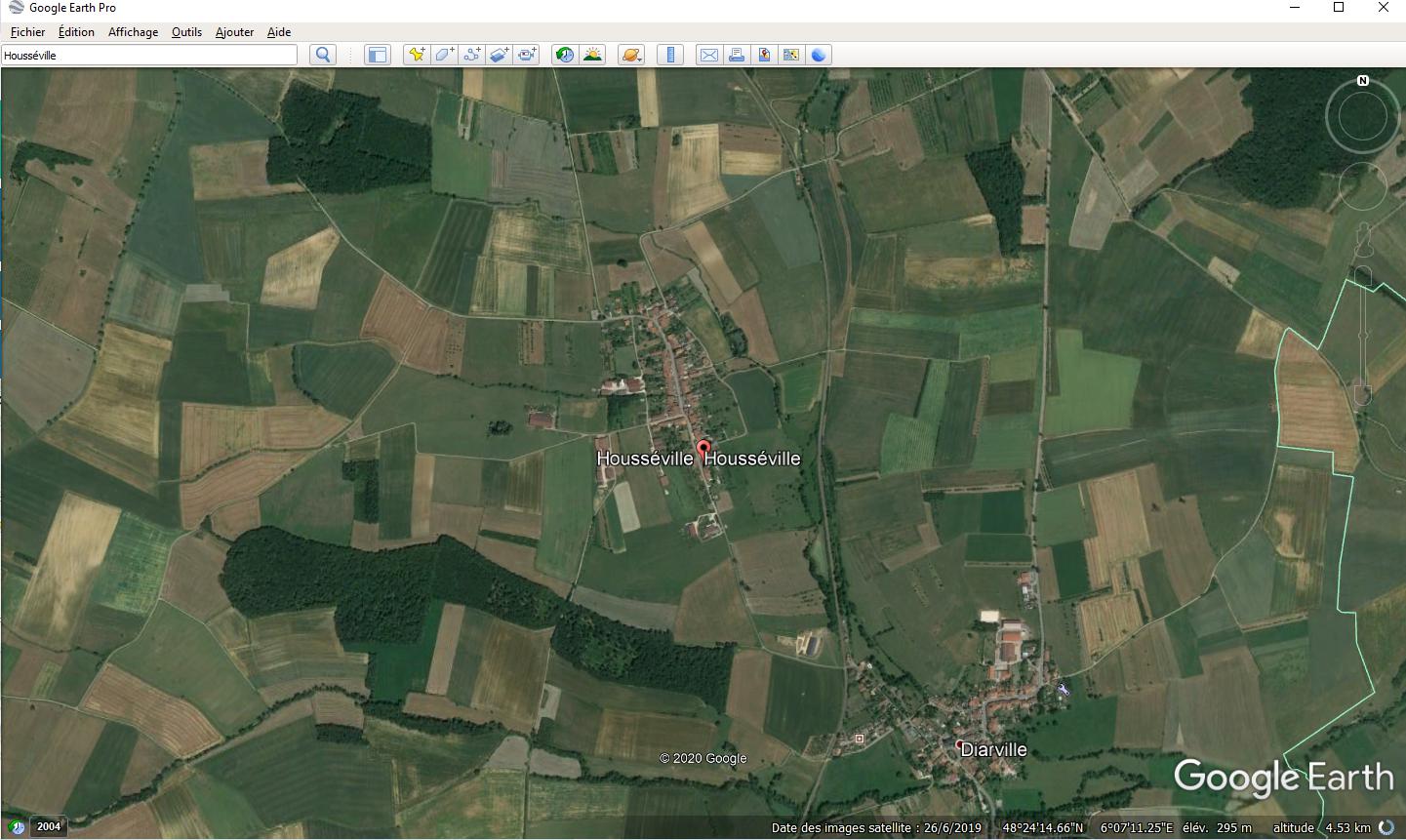
Task: Click the top zoom-in slider end
Action: coord(1363,276)
